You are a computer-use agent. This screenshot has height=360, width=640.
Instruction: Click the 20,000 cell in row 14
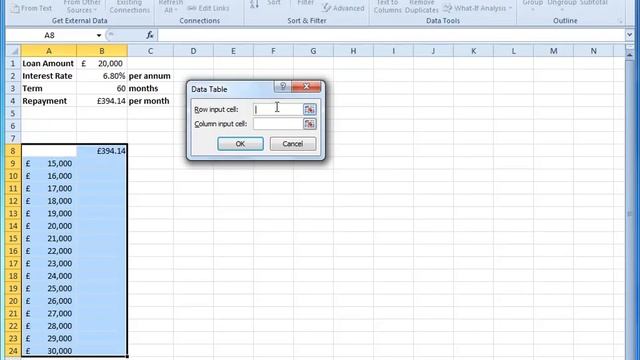pos(49,226)
